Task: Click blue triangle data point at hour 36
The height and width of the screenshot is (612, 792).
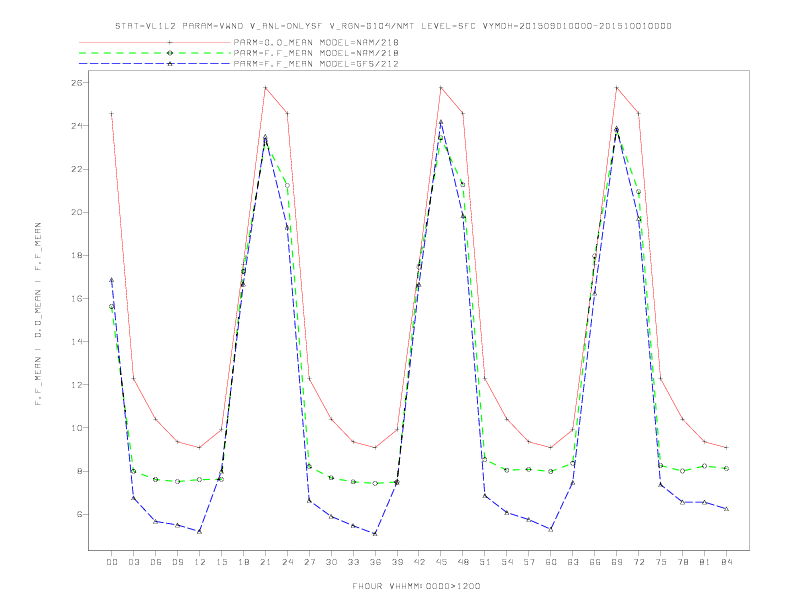Action: coord(375,533)
